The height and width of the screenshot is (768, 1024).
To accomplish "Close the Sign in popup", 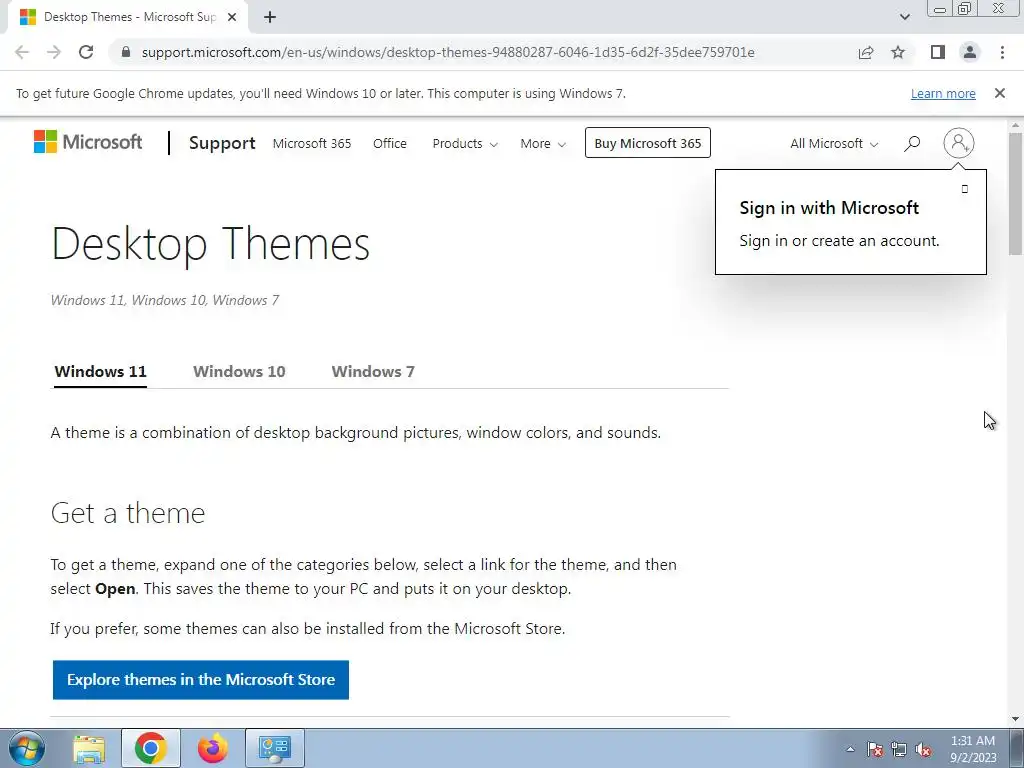I will 965,189.
